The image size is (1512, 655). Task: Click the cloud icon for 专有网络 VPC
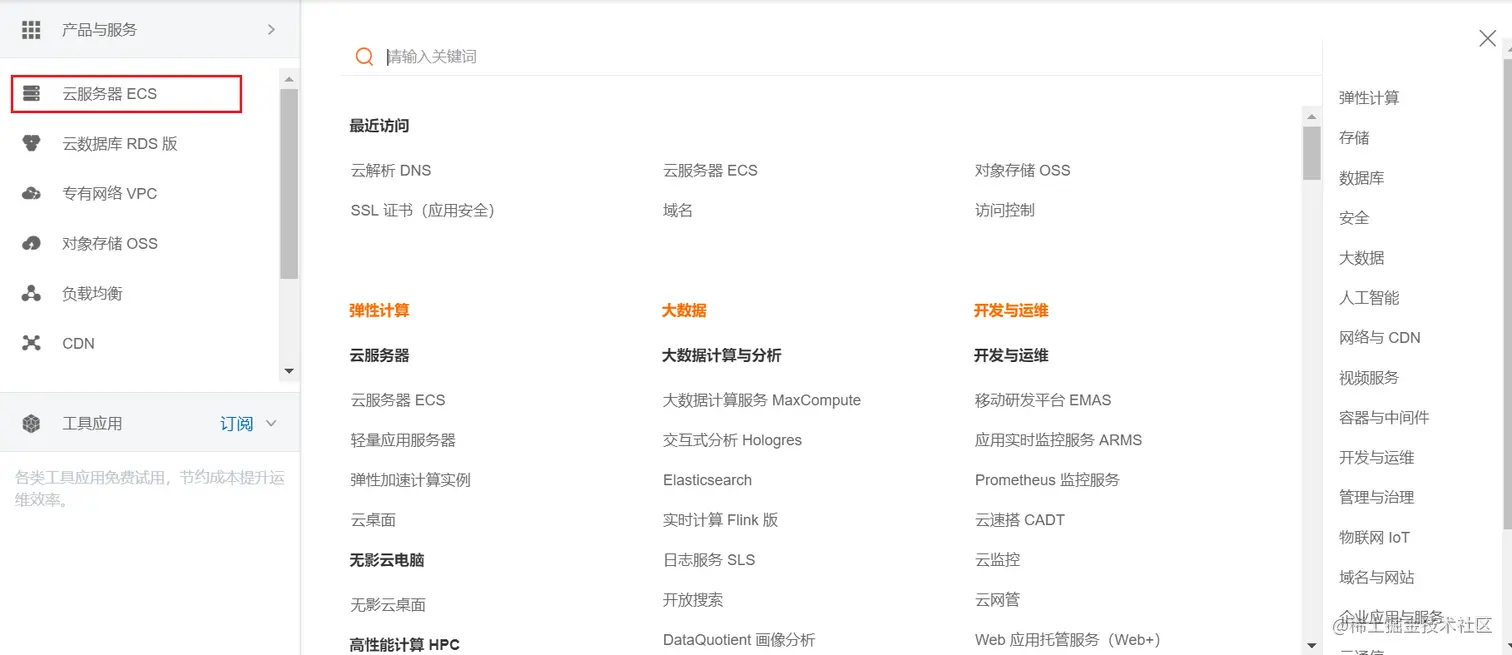click(x=31, y=194)
